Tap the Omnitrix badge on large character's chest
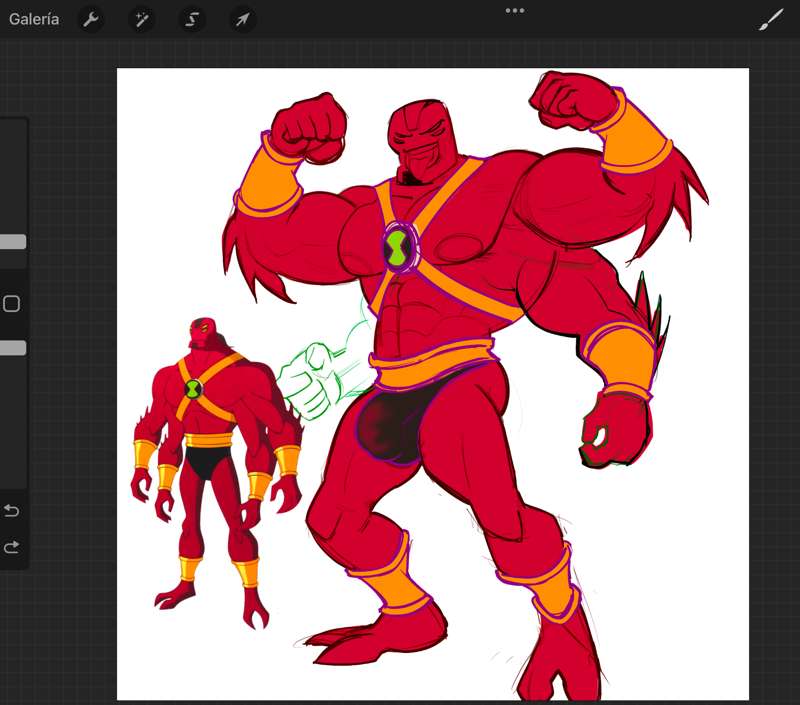 (x=399, y=246)
